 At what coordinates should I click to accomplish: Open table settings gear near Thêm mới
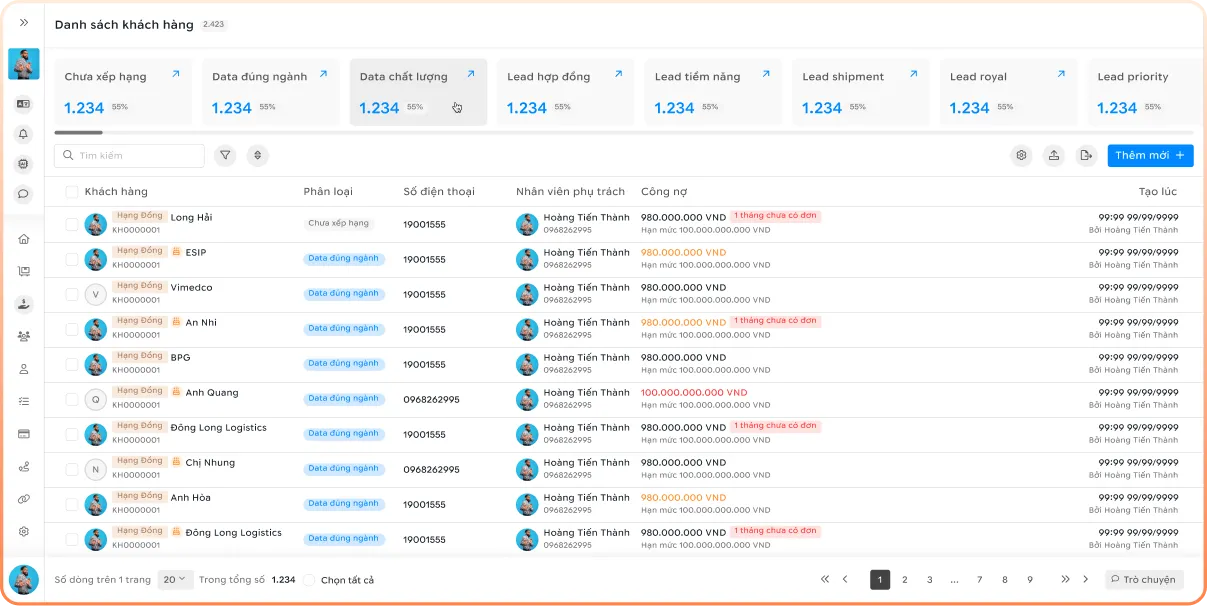tap(1021, 155)
